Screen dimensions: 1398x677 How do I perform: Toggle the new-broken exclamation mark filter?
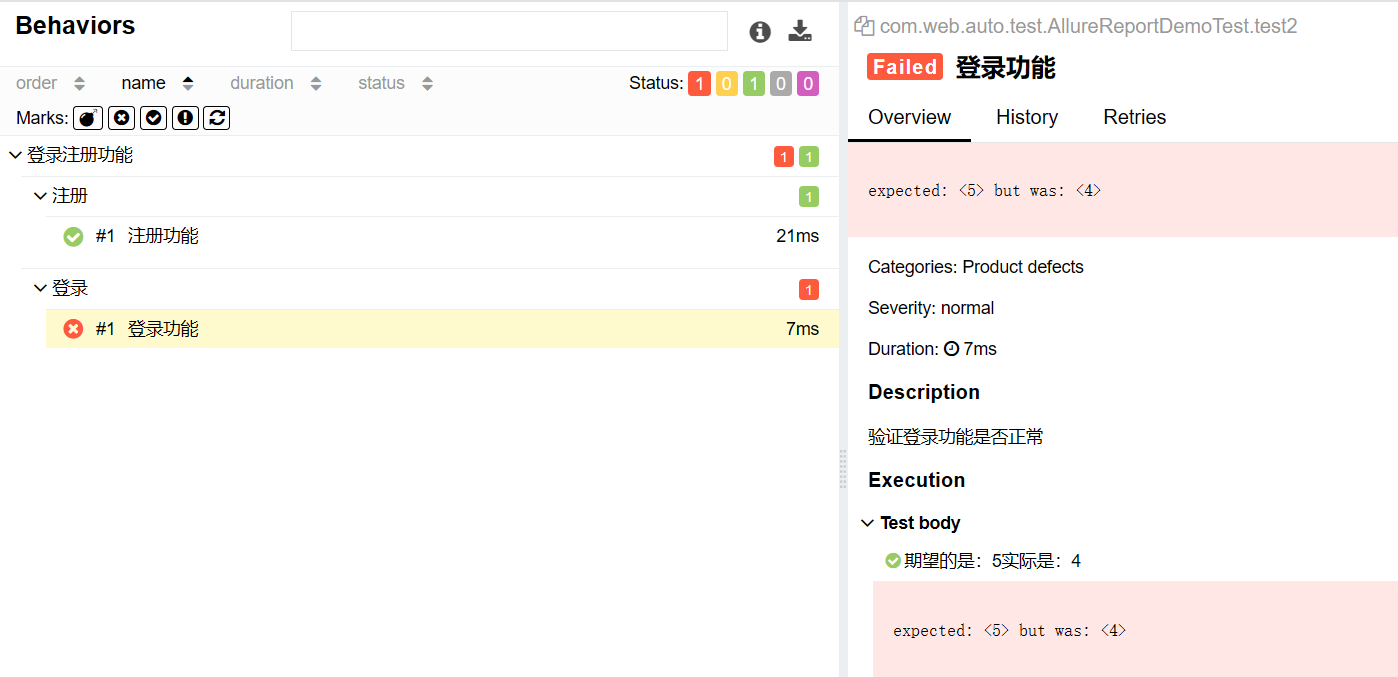pos(185,118)
